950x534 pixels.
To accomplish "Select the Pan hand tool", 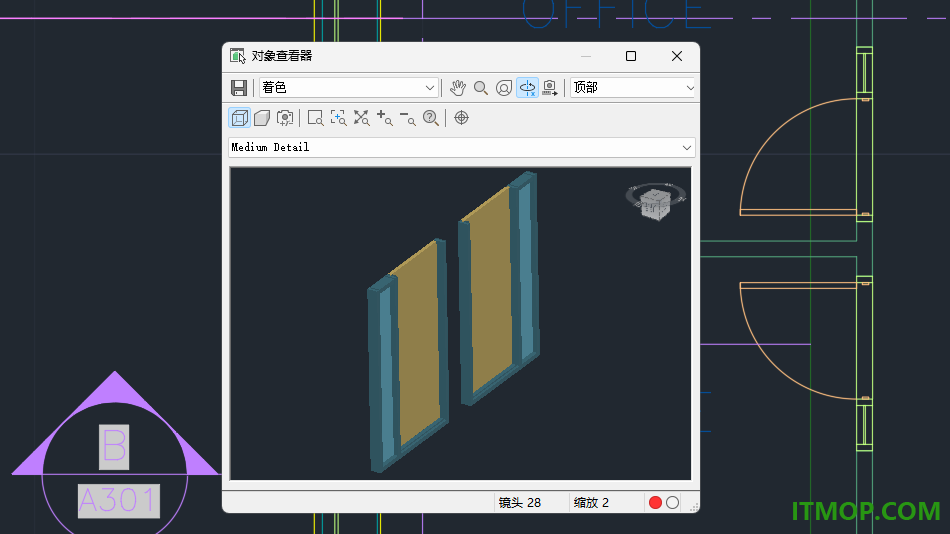I will point(457,88).
